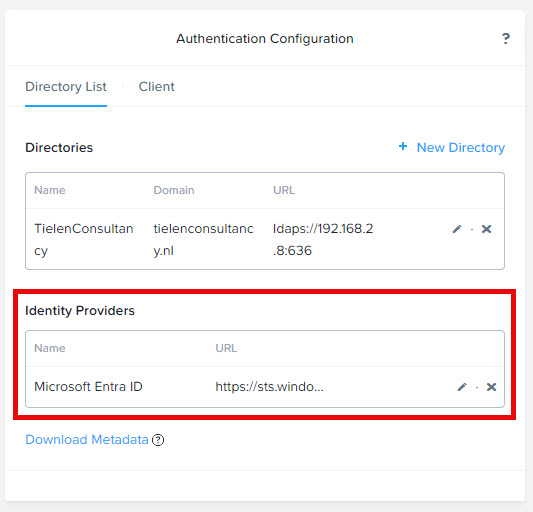Select the TielenConsultancy name cell
The image size is (533, 512).
tap(84, 239)
